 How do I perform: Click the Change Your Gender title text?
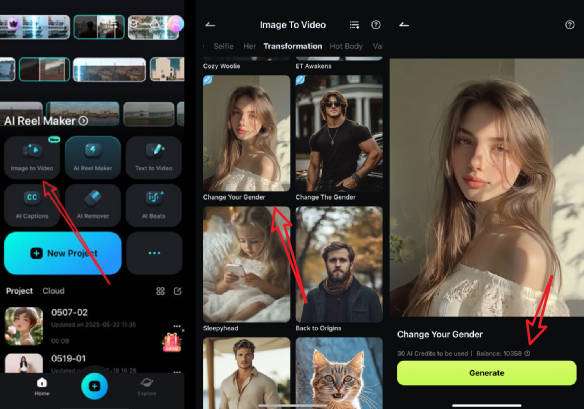coord(440,334)
